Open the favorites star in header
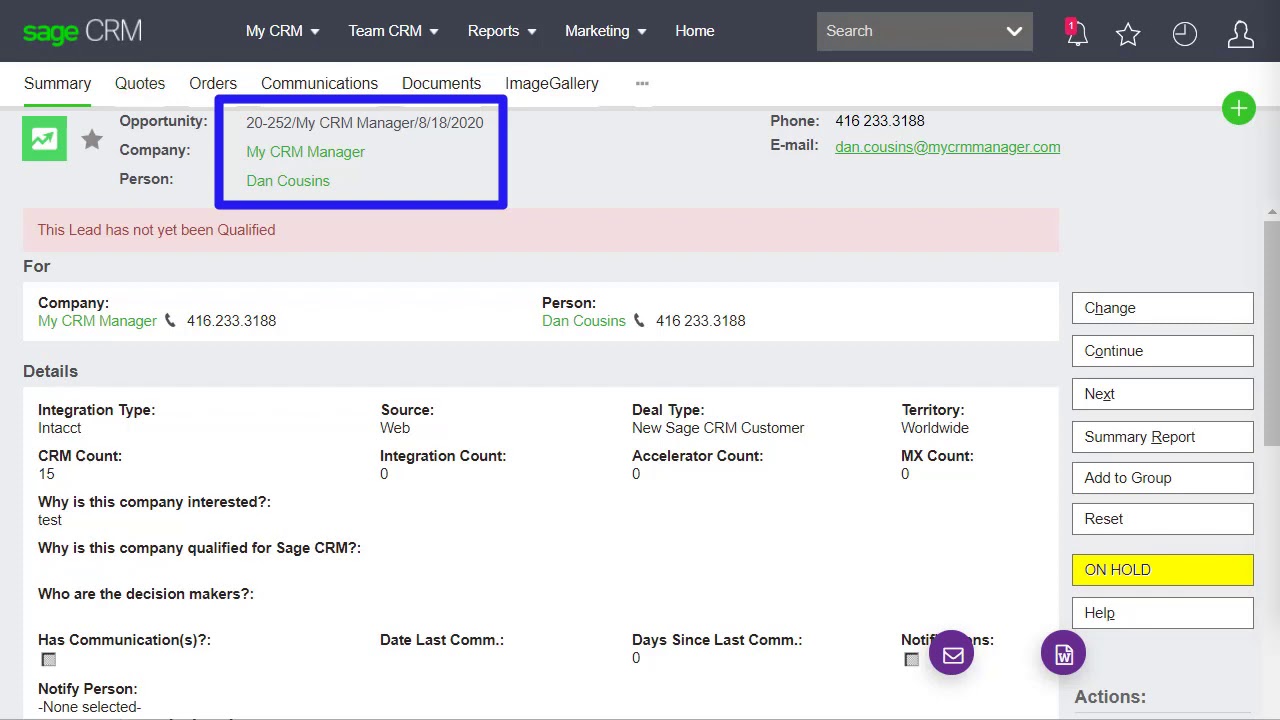Image resolution: width=1280 pixels, height=720 pixels. coord(1128,34)
